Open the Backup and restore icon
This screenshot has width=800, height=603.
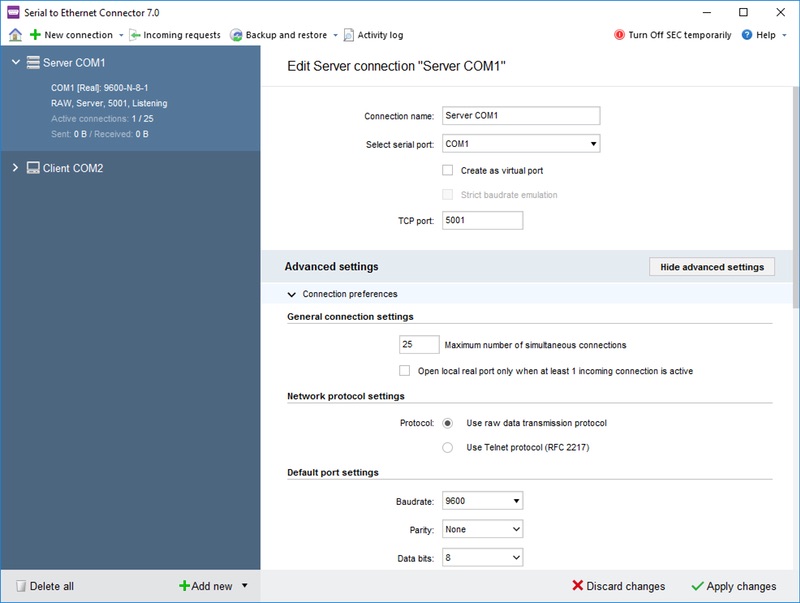point(236,35)
